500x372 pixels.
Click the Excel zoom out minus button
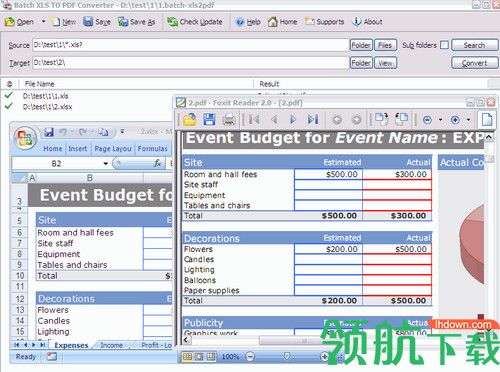point(250,357)
